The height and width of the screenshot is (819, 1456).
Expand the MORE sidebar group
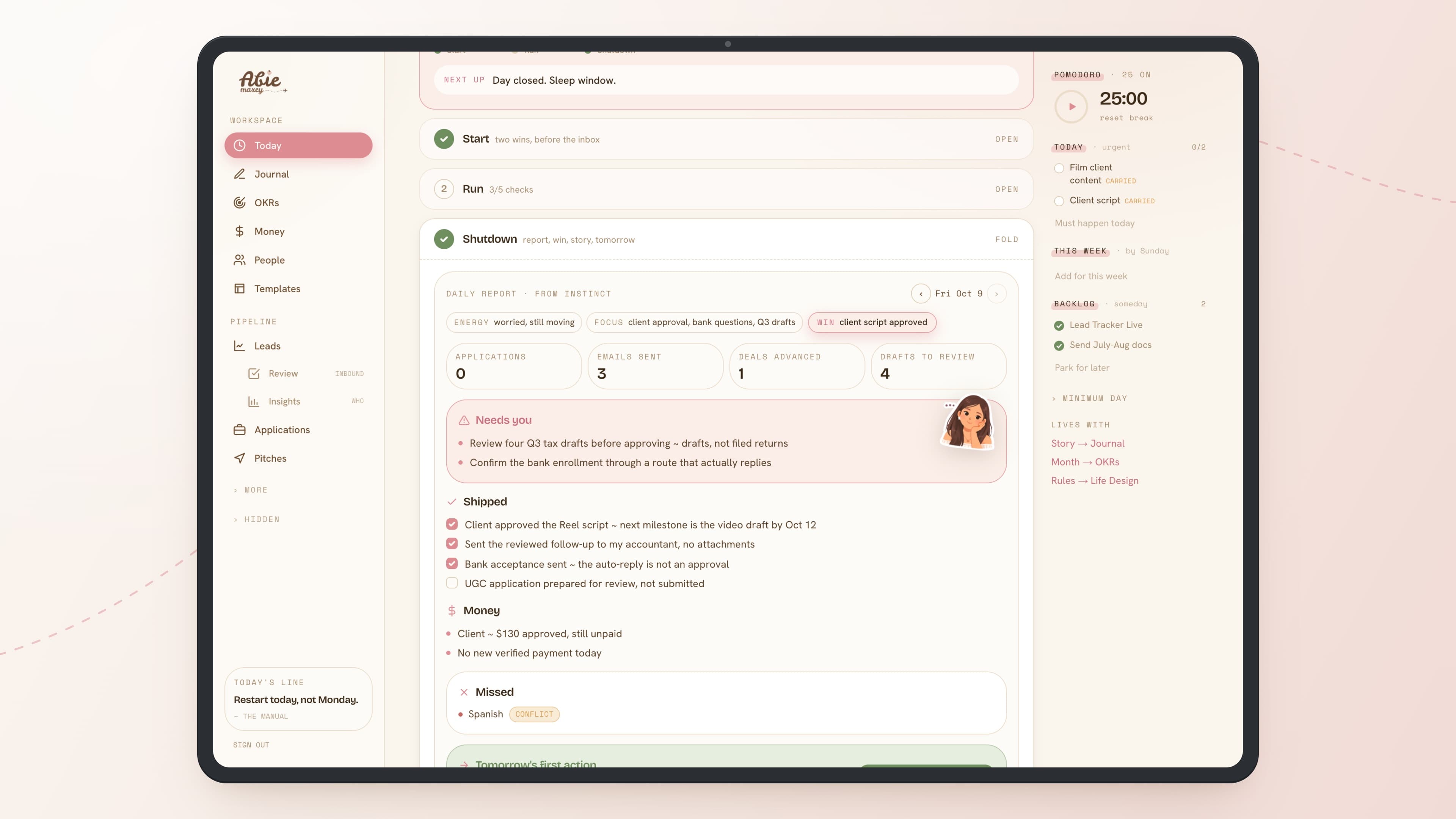(250, 490)
